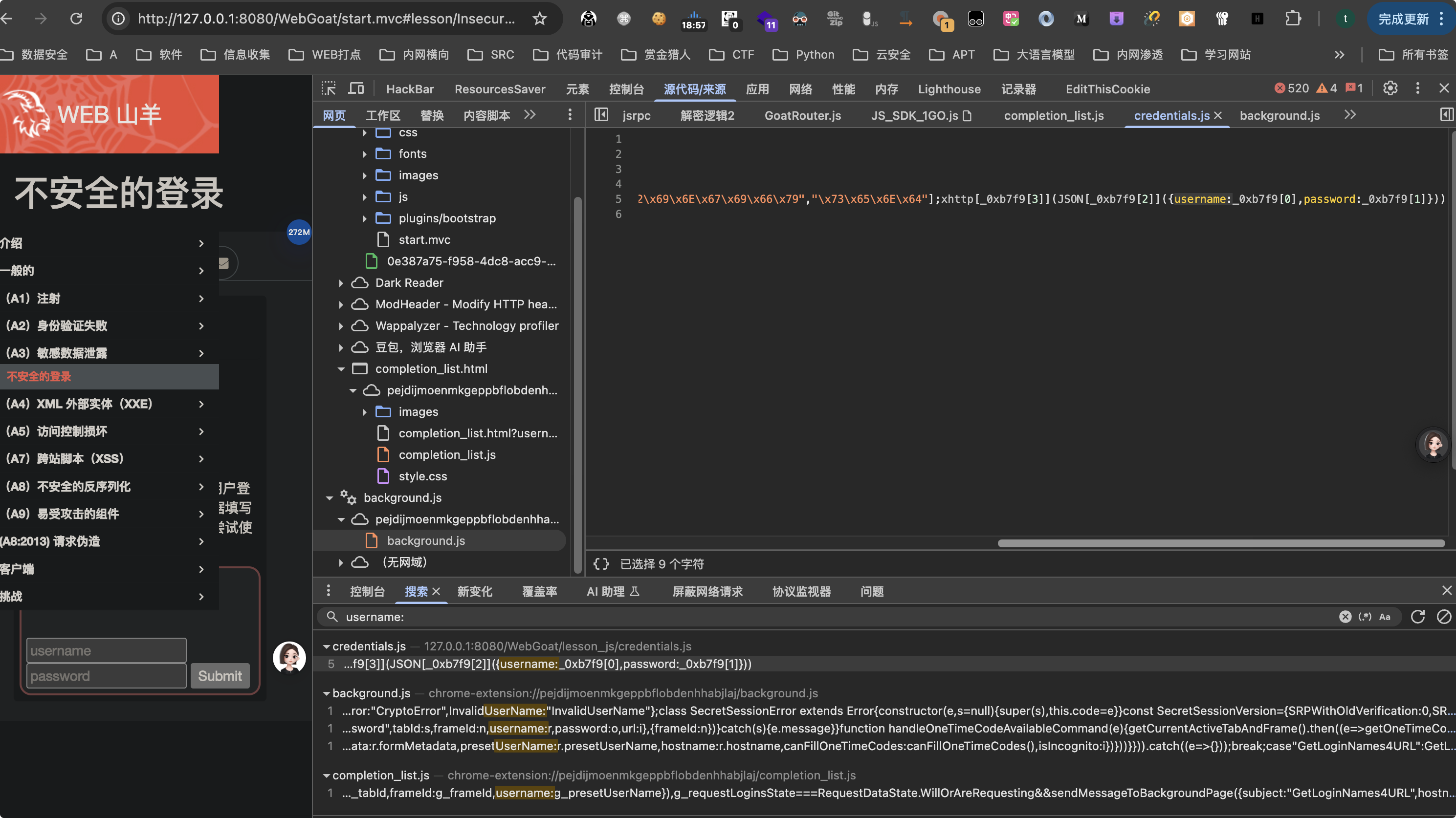Viewport: 1456px width, 818px height.
Task: Click the password input field
Action: [106, 676]
